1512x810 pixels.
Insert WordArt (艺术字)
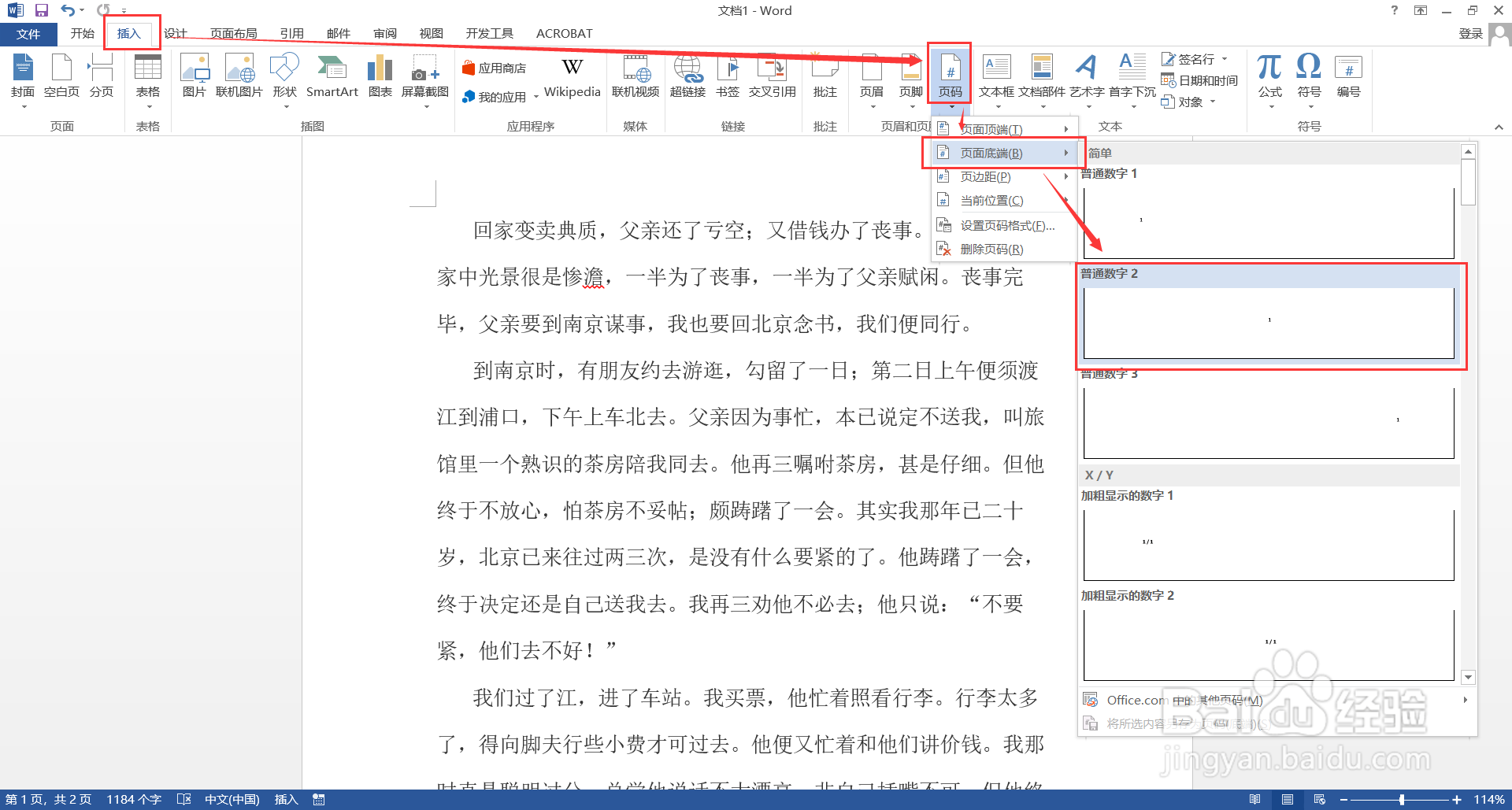coord(1087,77)
